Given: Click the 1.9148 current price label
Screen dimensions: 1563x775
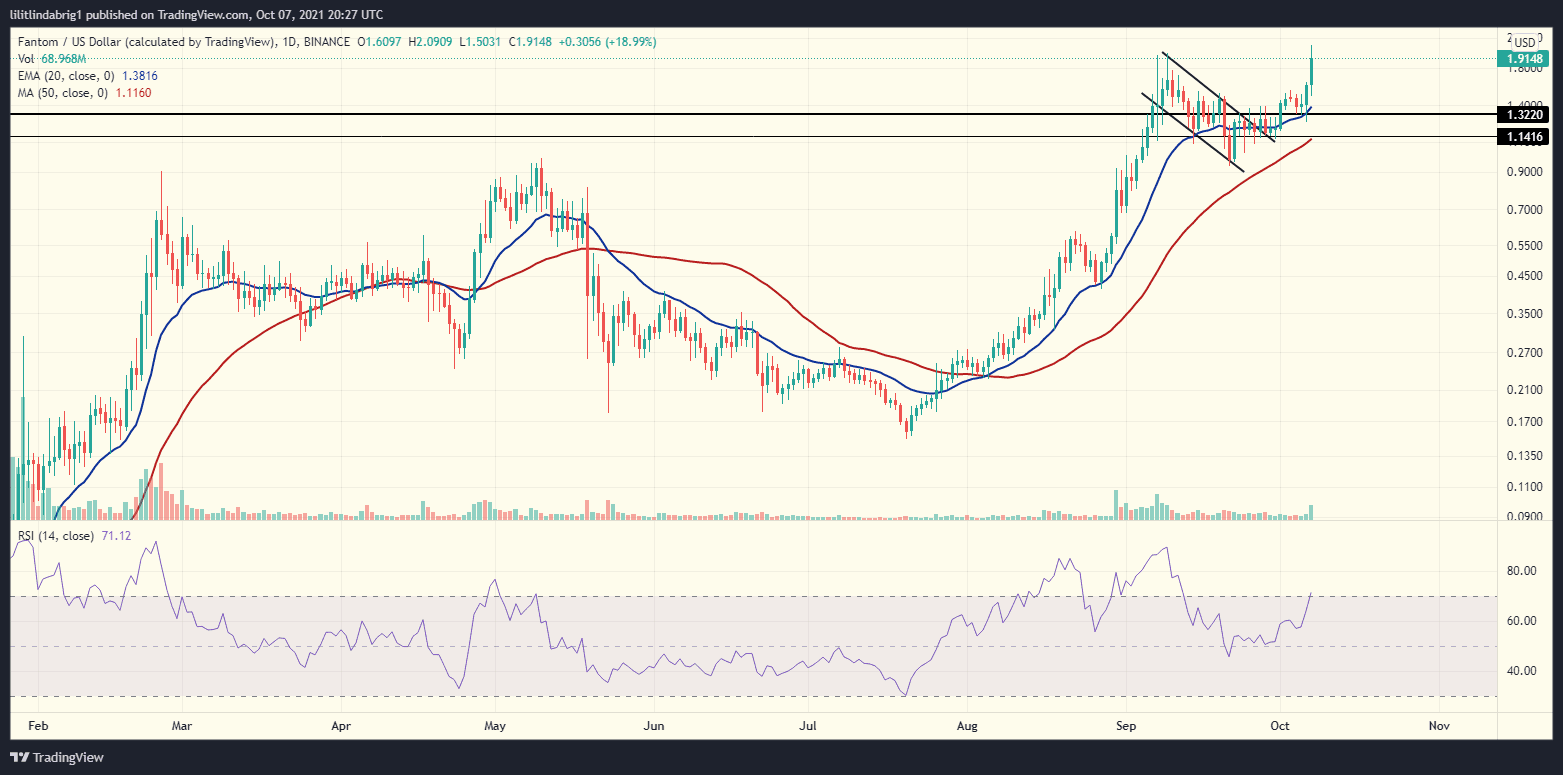Looking at the screenshot, I should point(1524,60).
